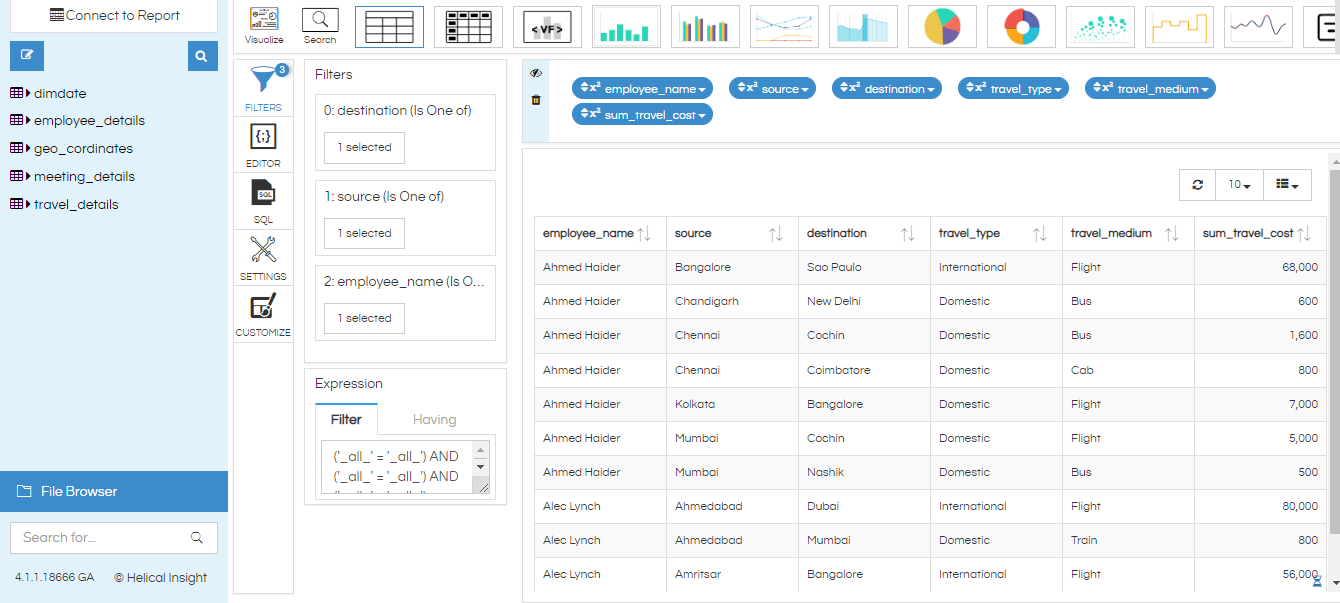Click the Search for... input field
The height and width of the screenshot is (603, 1340).
click(x=114, y=537)
